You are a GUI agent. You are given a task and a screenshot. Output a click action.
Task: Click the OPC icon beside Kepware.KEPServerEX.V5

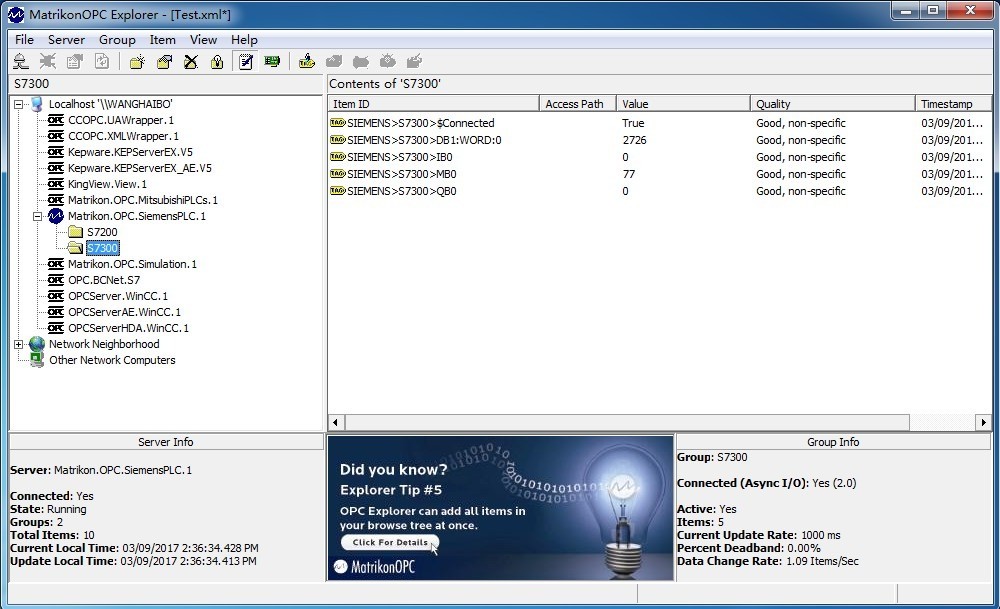pyautogui.click(x=55, y=152)
